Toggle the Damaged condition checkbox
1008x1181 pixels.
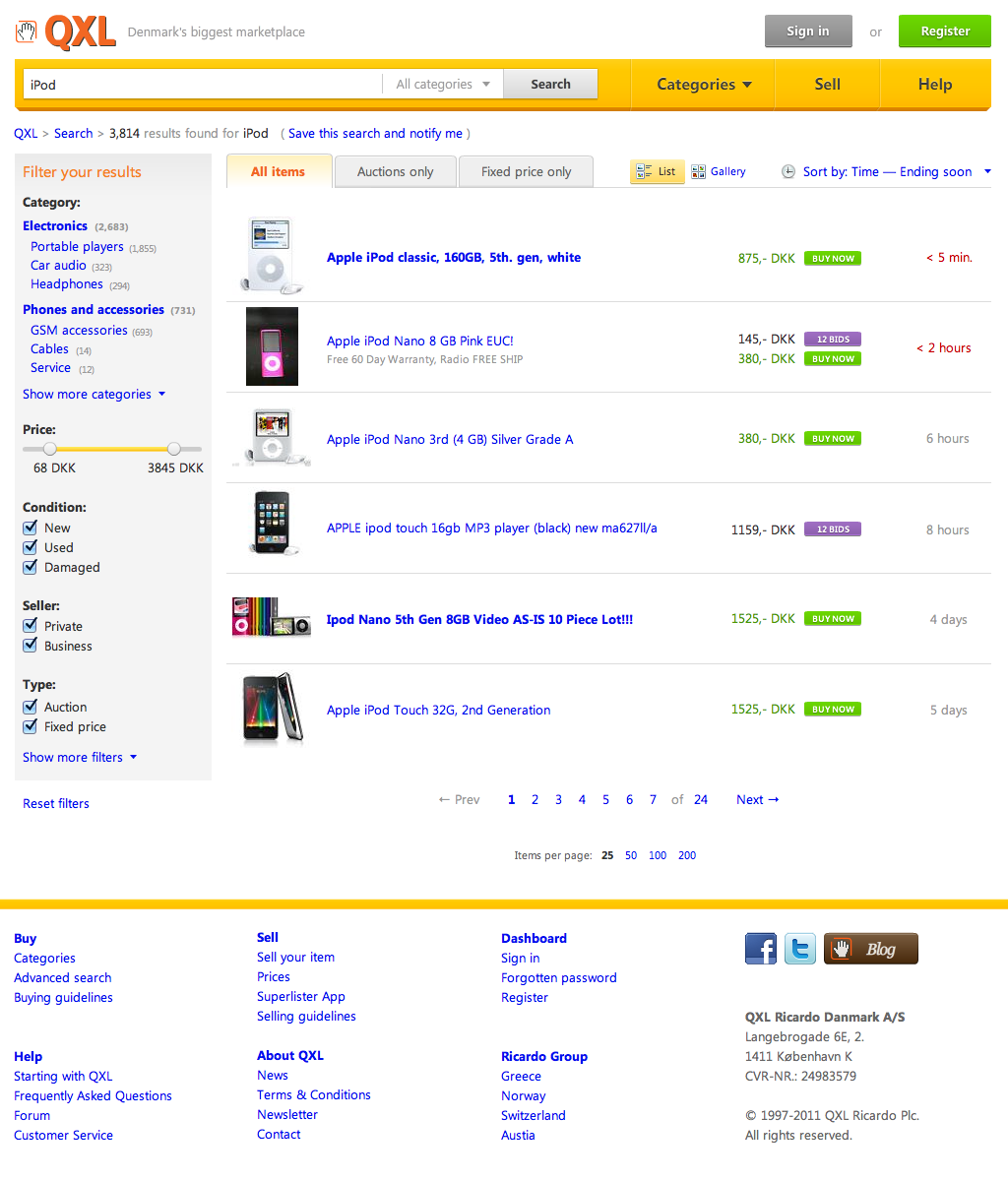coord(31,567)
